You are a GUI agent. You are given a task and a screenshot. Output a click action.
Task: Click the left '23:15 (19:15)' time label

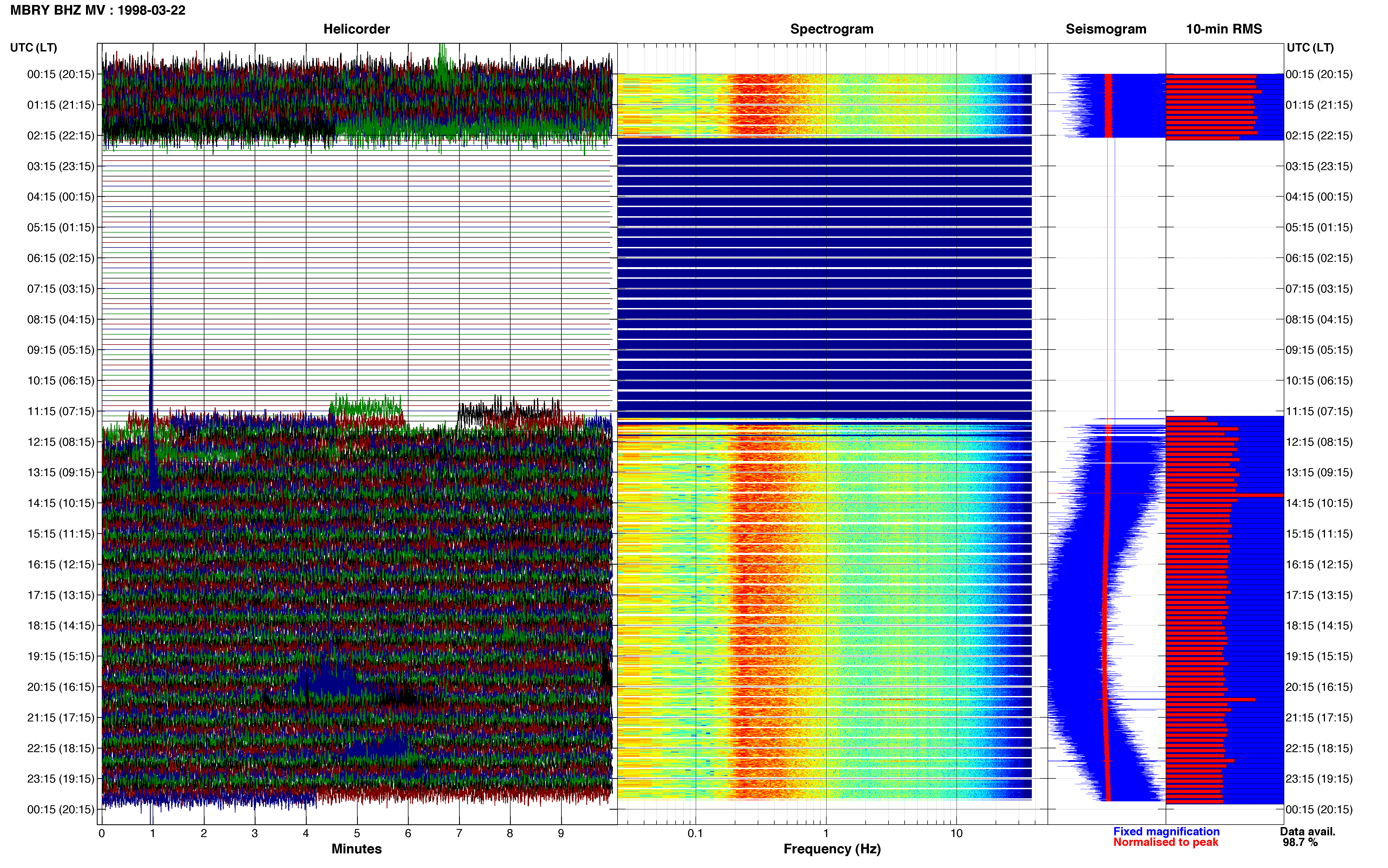tap(60, 779)
